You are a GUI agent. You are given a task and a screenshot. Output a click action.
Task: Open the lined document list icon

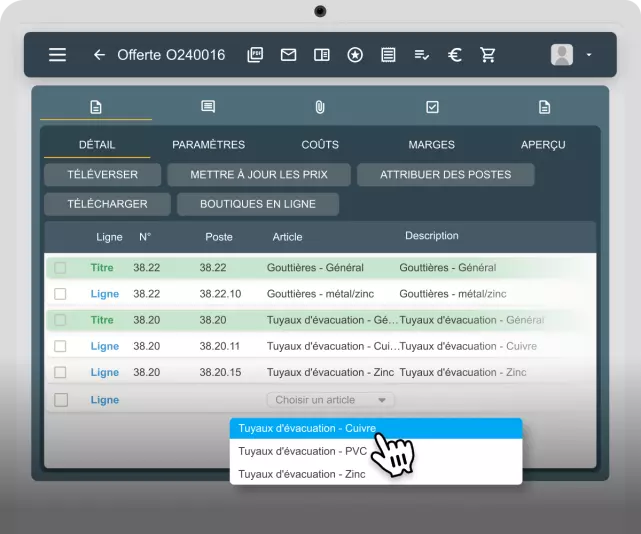(x=388, y=55)
